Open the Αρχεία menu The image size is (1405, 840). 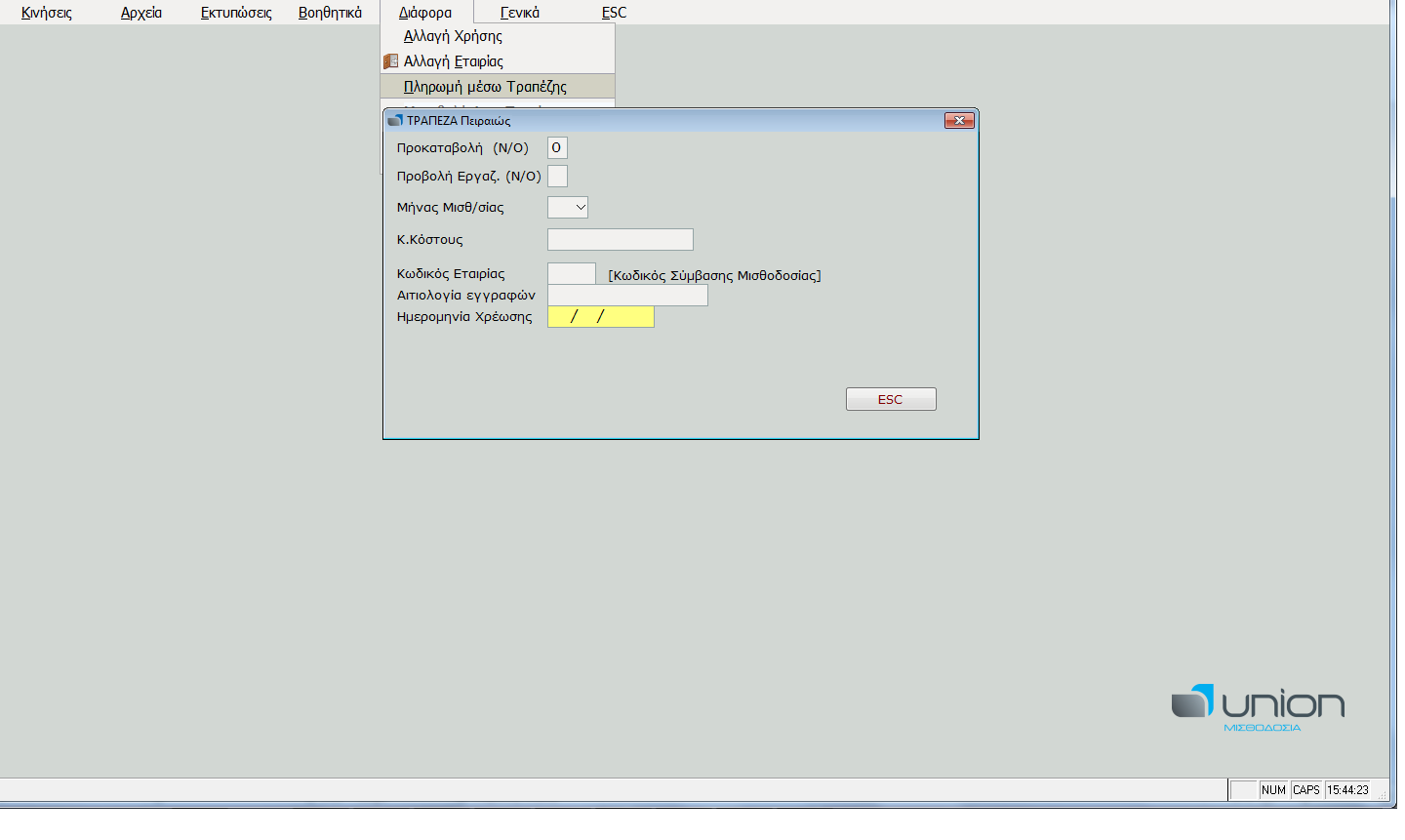click(141, 13)
